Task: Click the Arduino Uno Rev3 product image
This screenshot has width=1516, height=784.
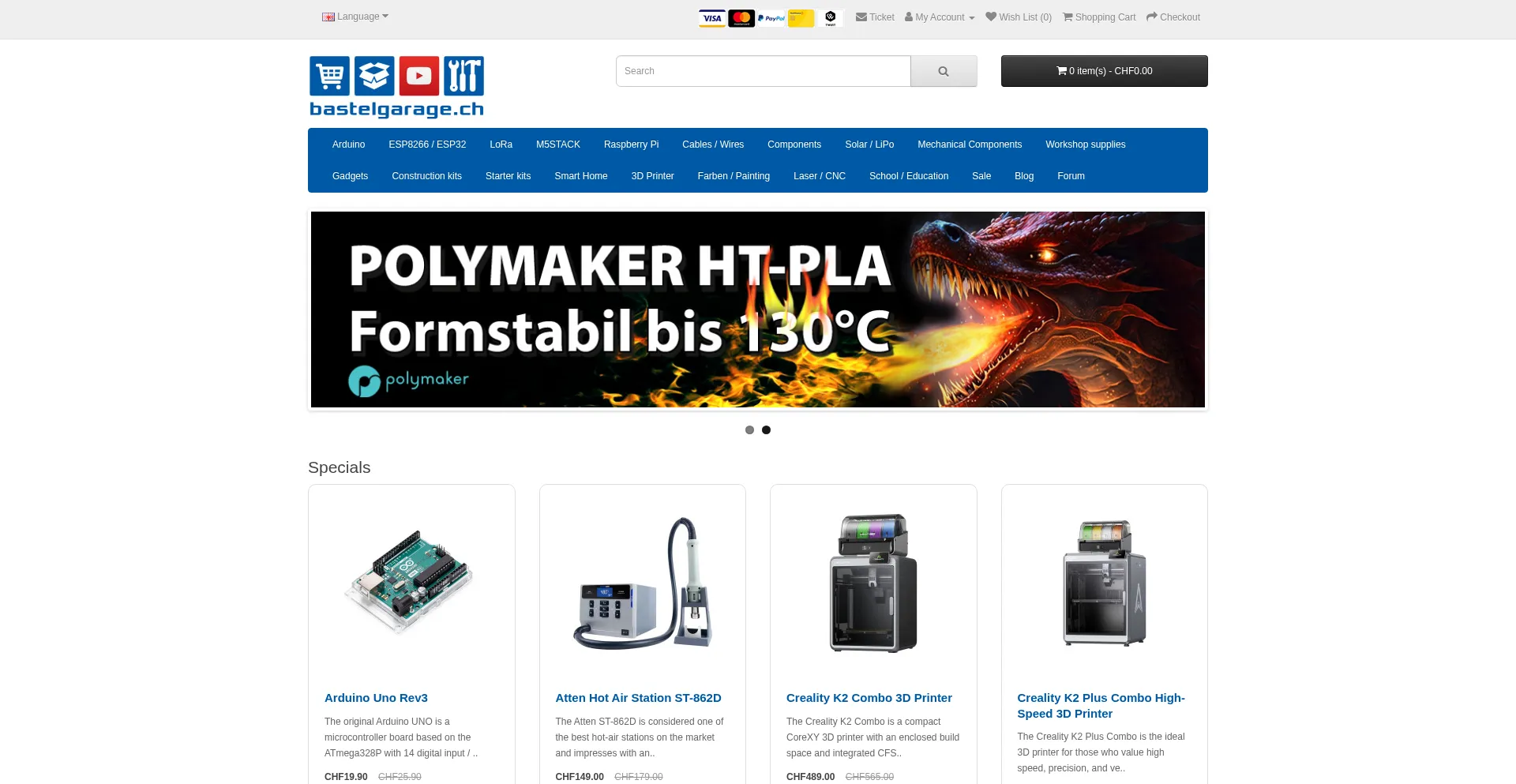Action: pyautogui.click(x=411, y=583)
